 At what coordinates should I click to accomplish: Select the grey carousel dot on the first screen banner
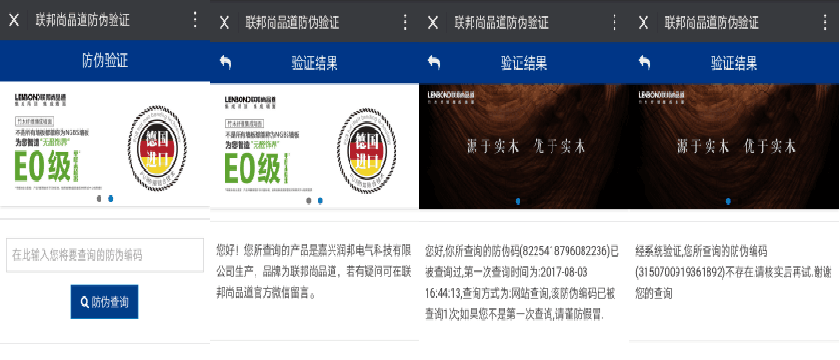[x=98, y=199]
